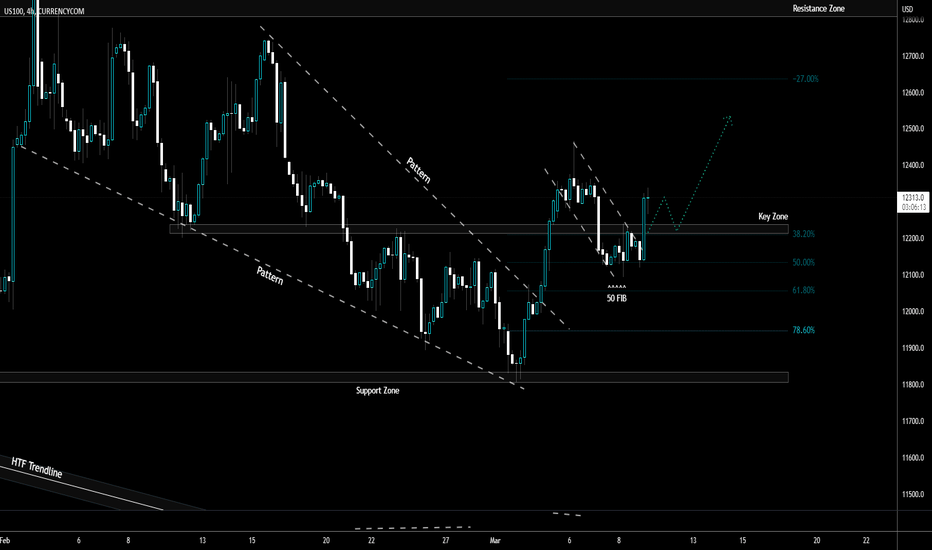This screenshot has height=550, width=932.
Task: Select the 78.60% Fibonacci level label
Action: point(804,330)
